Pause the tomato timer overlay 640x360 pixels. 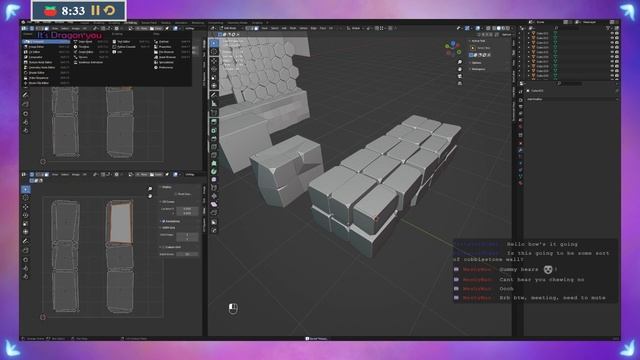pos(96,10)
